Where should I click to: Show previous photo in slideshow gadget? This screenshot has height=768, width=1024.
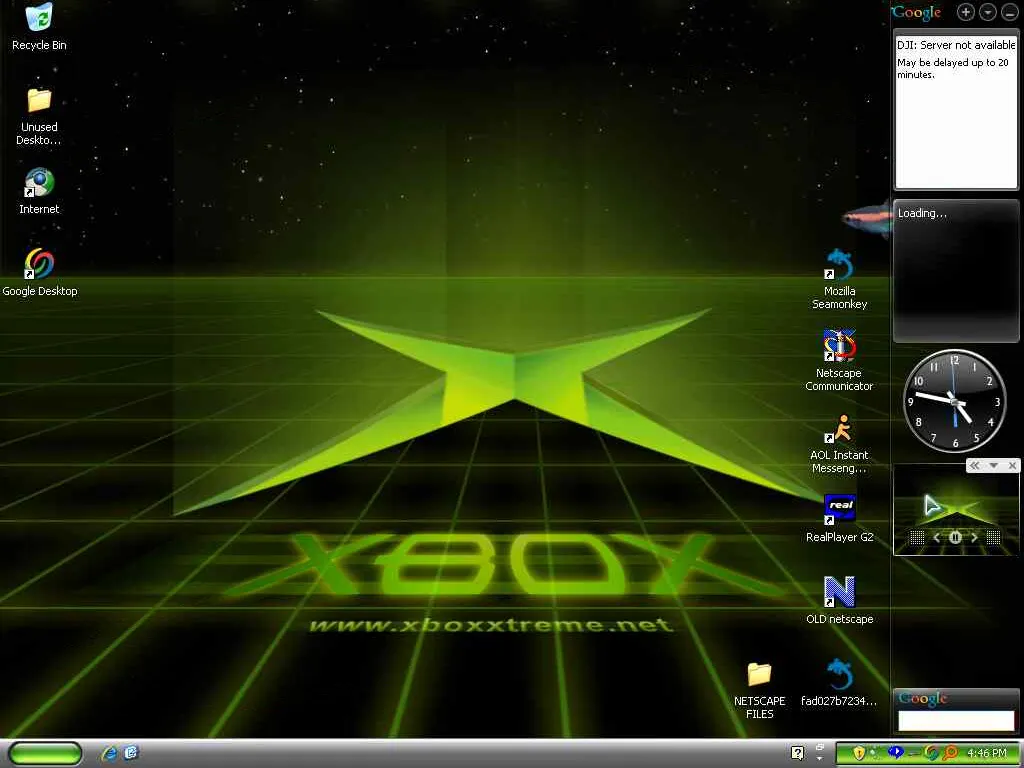pos(936,537)
